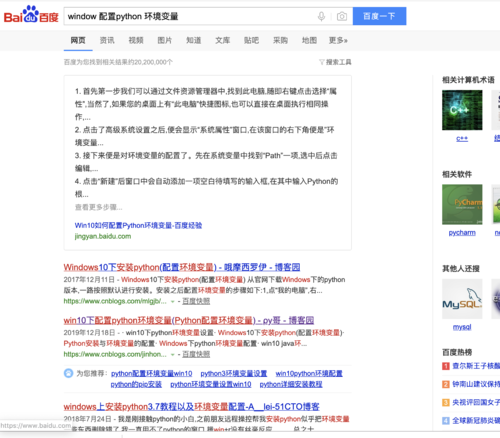The width and height of the screenshot is (500, 438).
Task: Switch to the 图片 tab
Action: pos(165,40)
